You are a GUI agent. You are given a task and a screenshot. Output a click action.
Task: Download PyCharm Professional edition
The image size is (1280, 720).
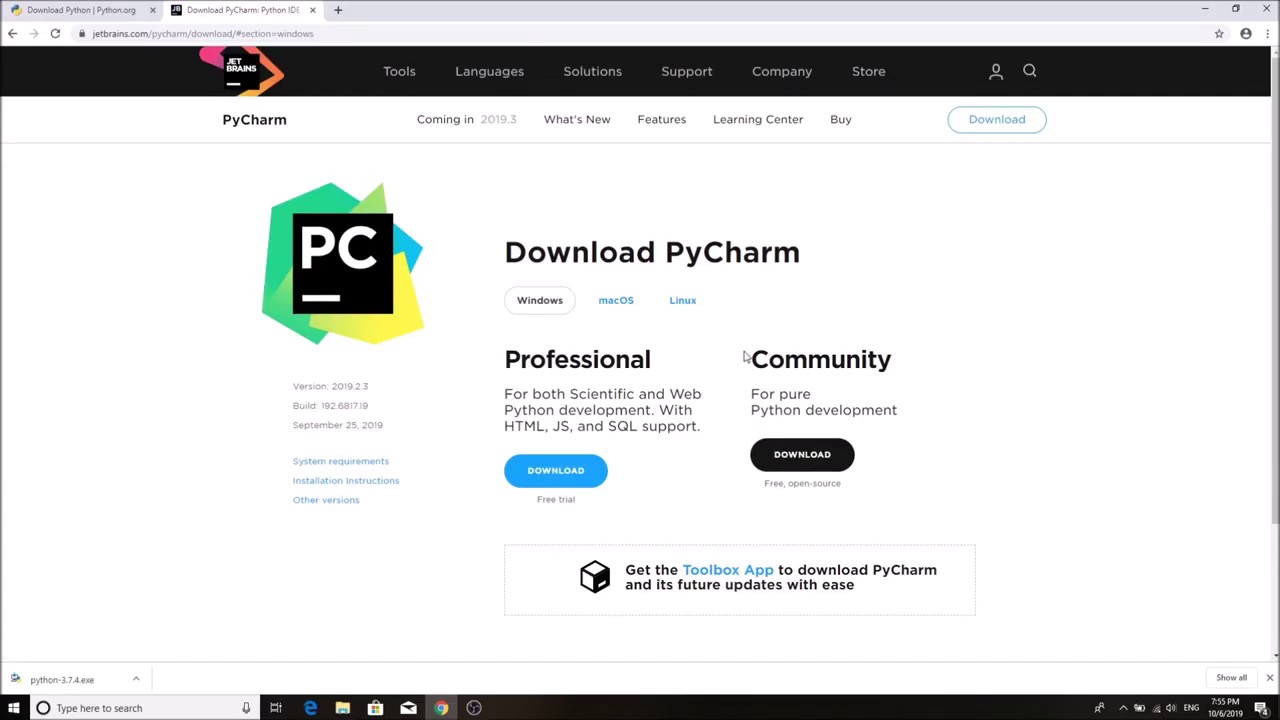coord(556,470)
